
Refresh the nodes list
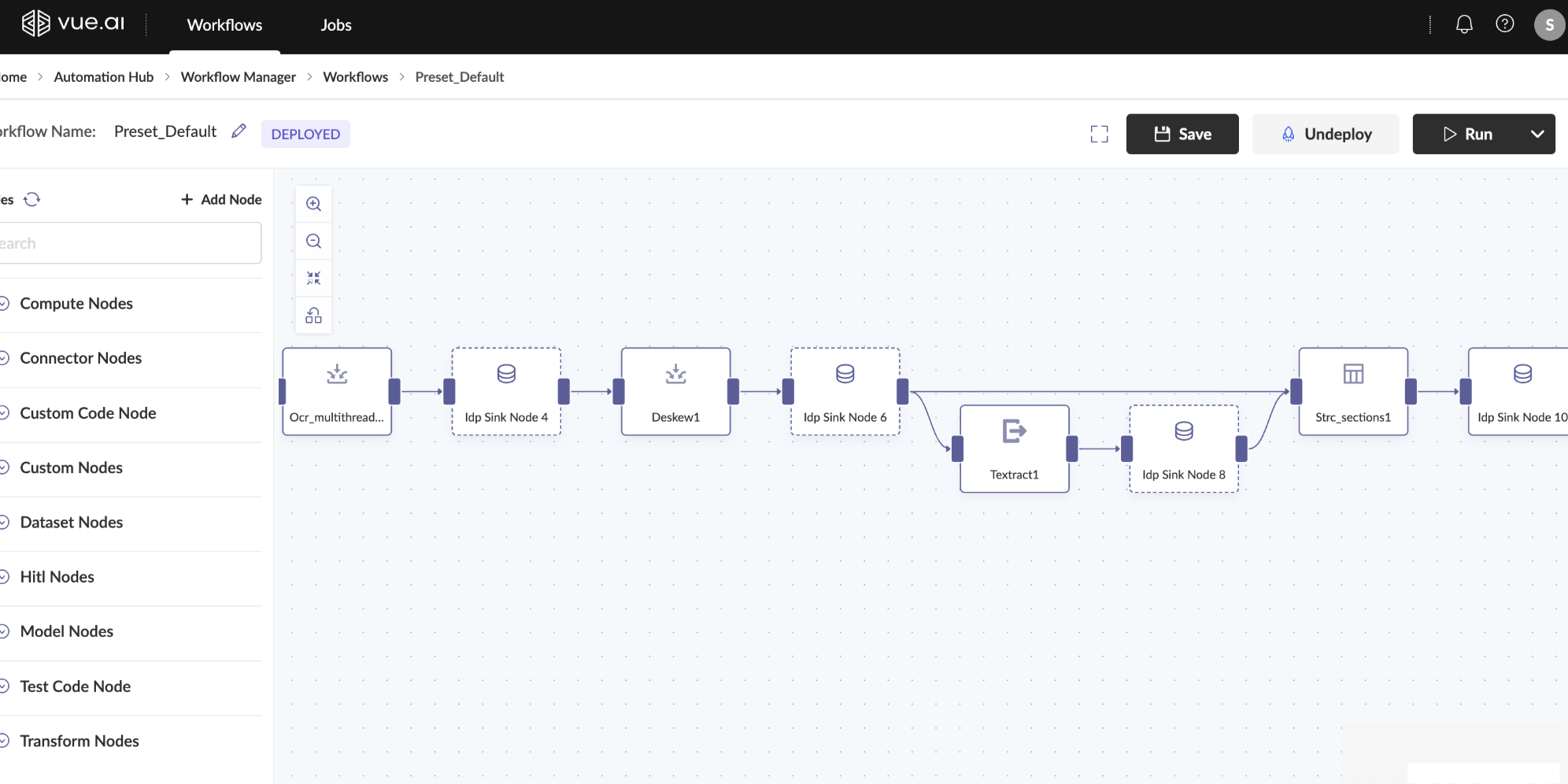[x=31, y=199]
